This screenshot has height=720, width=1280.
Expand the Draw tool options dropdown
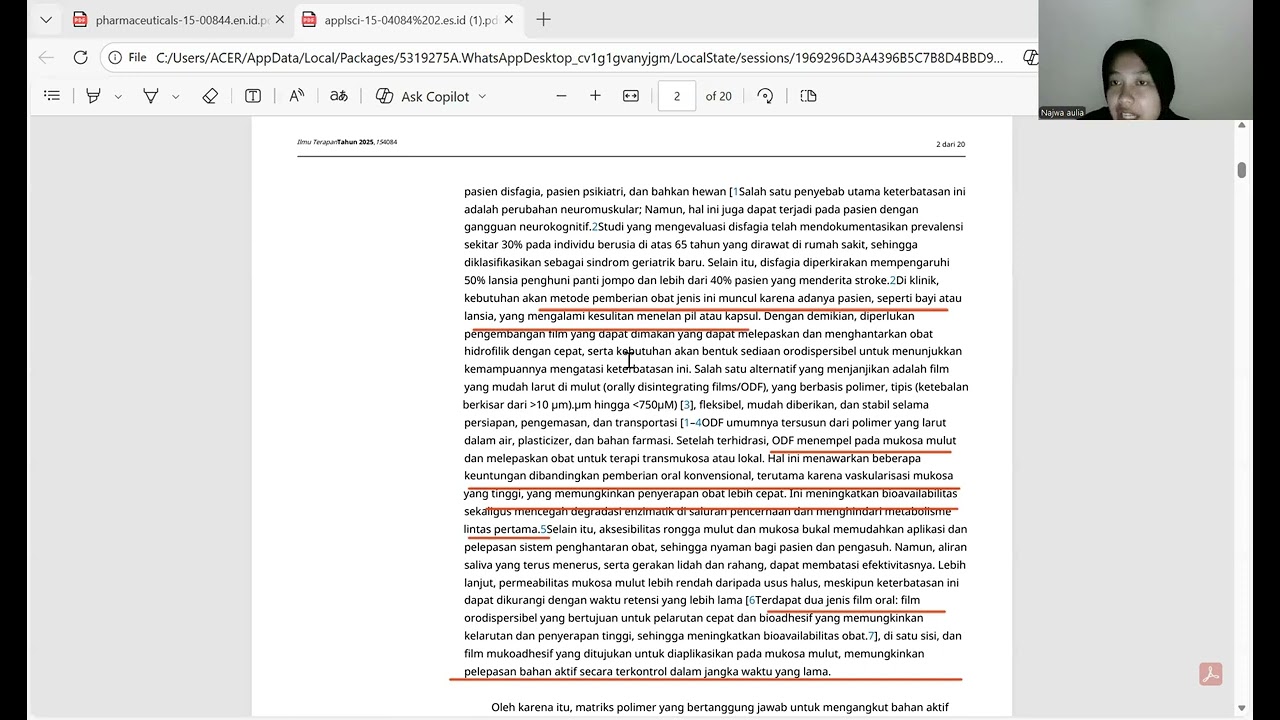176,96
